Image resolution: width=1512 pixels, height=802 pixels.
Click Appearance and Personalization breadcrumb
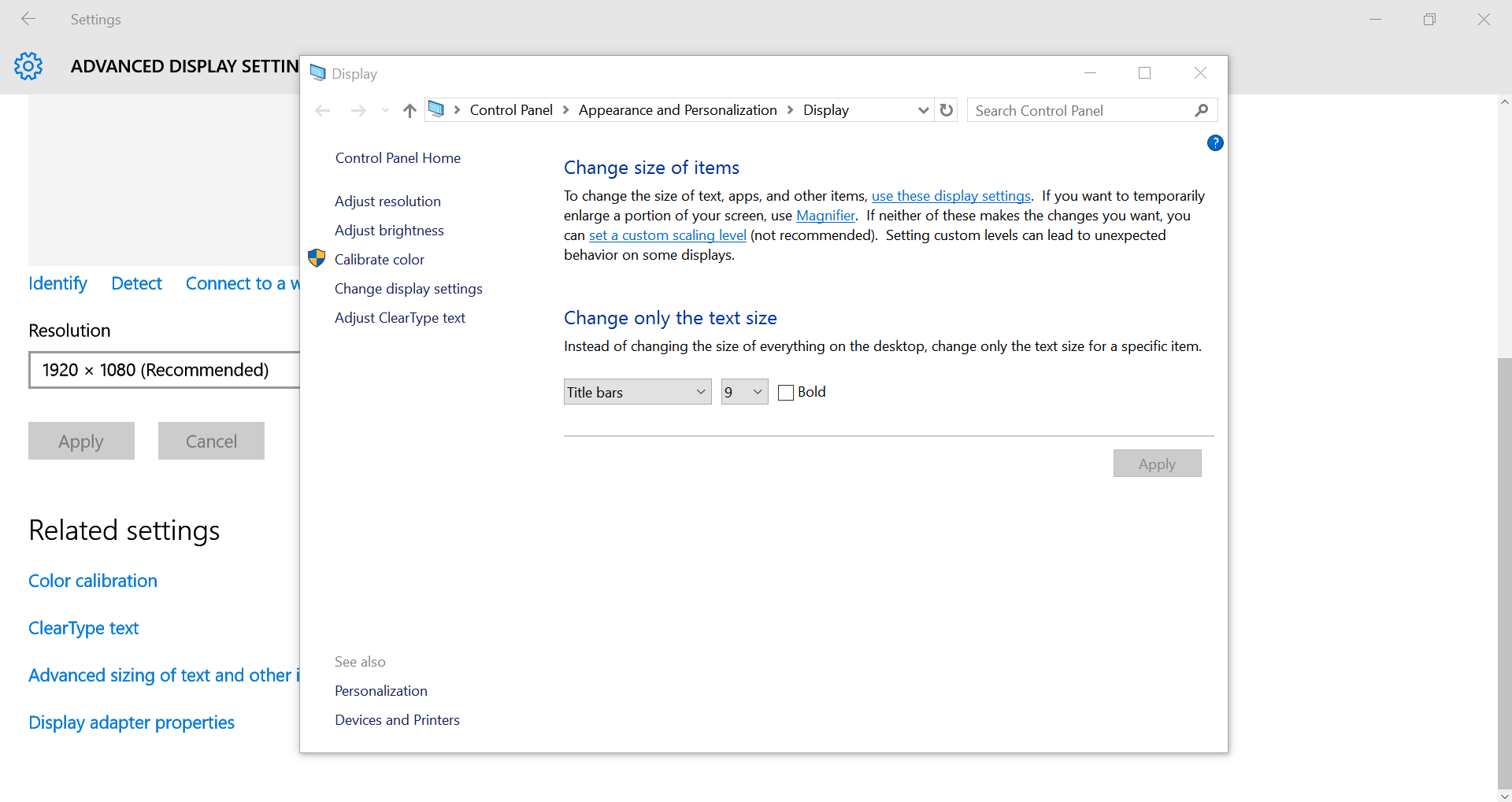coord(677,110)
